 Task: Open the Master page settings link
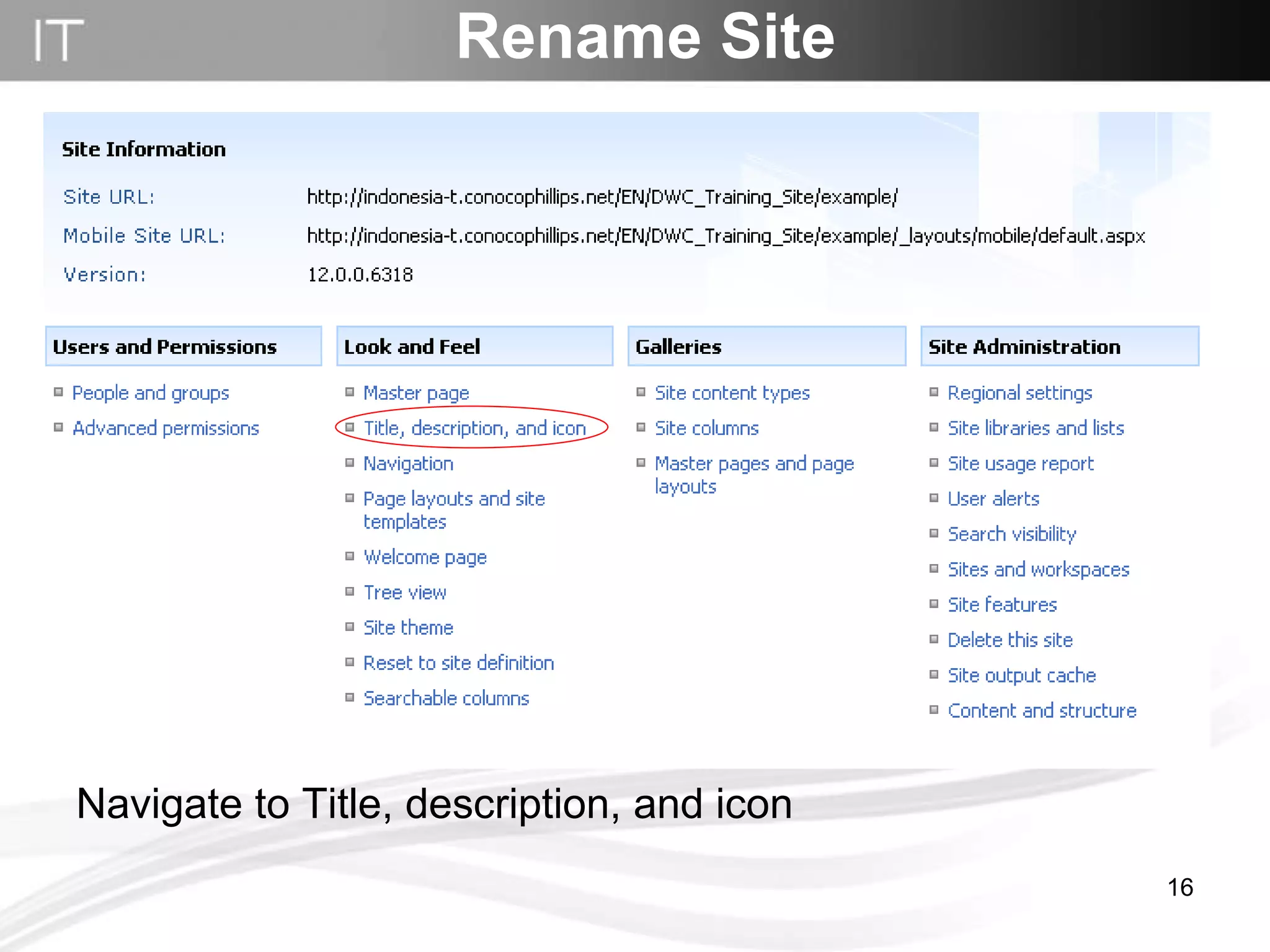pyautogui.click(x=416, y=393)
